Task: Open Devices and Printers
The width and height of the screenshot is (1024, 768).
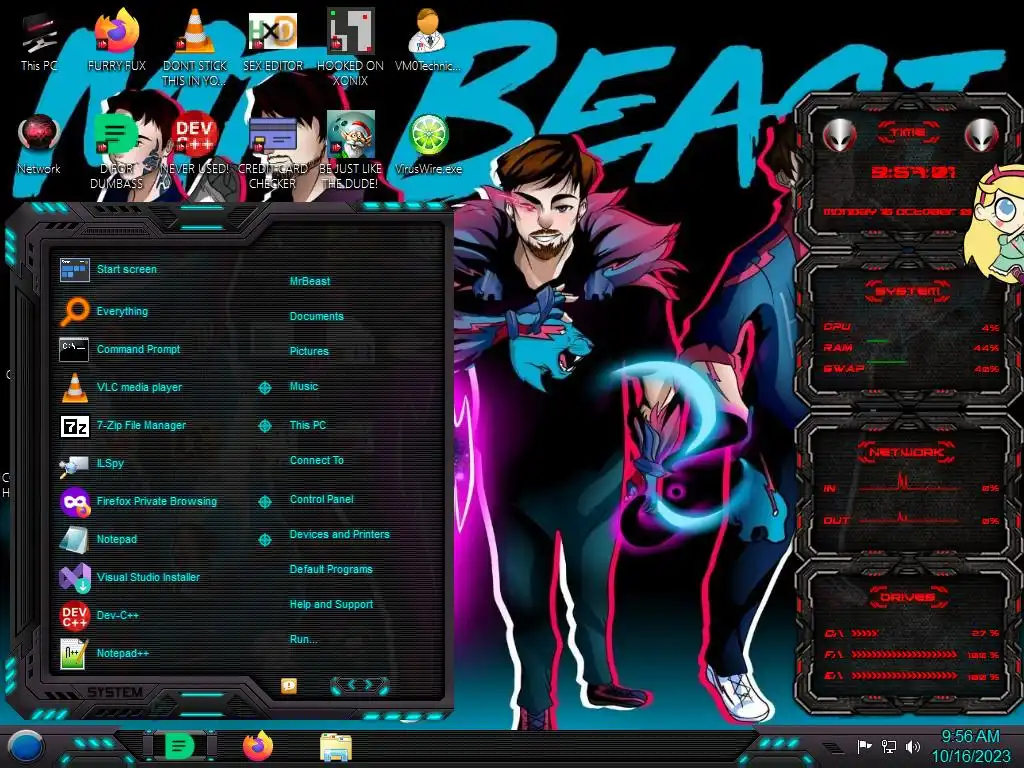Action: coord(340,534)
